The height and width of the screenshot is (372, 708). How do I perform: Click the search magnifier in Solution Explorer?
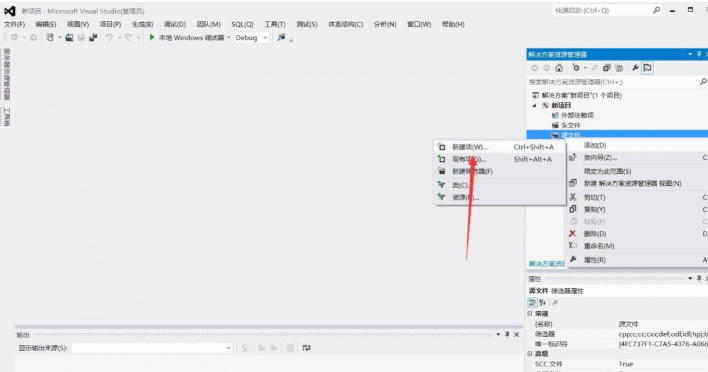(x=703, y=81)
